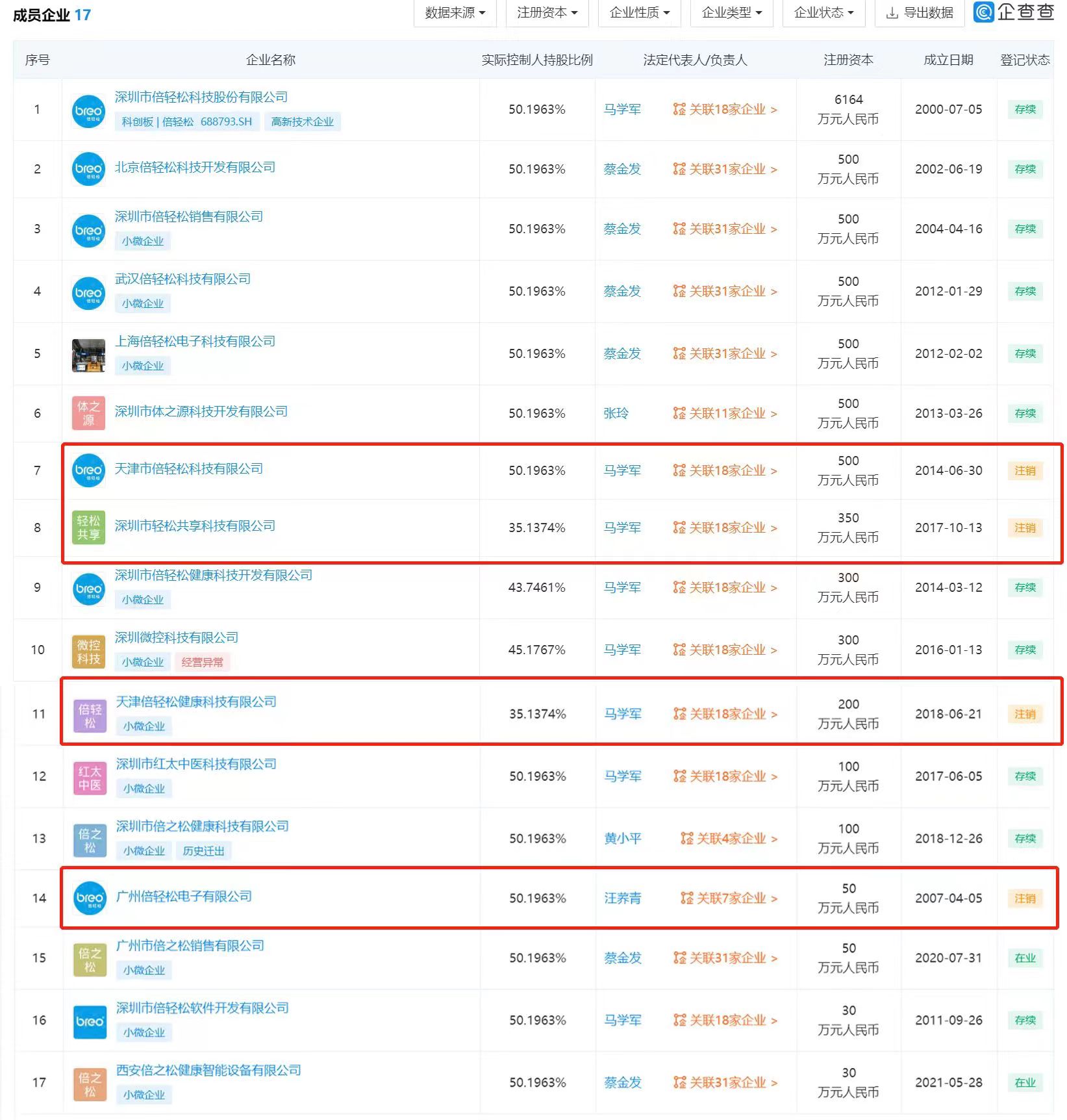
Task: Click the breo logo of 深圳市倍轻松健康科技开发有限公司
Action: tap(88, 589)
